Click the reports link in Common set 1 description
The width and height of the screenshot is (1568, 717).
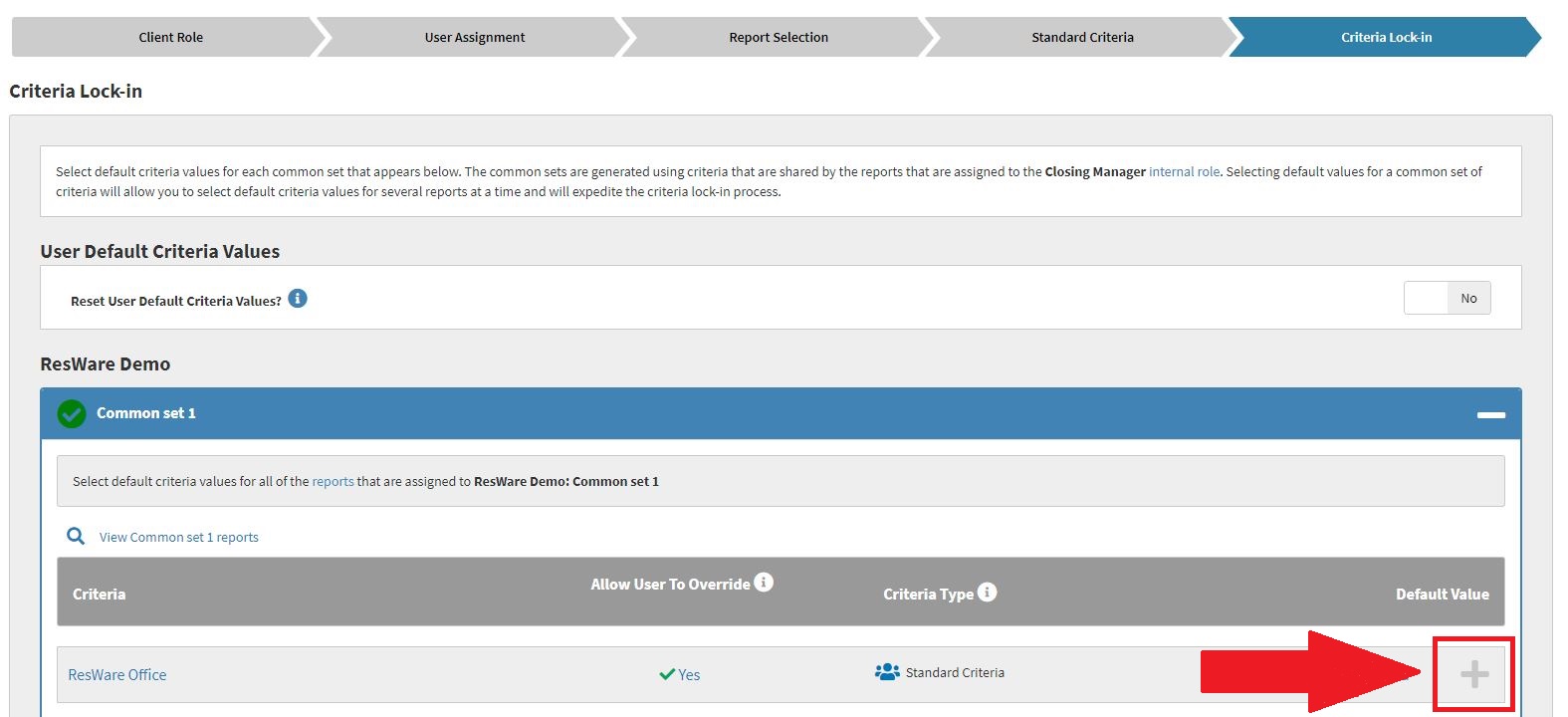click(333, 481)
